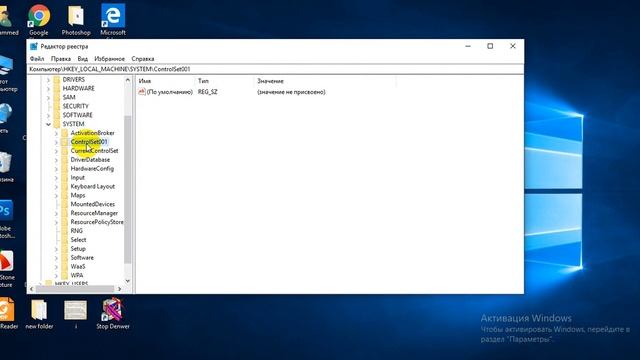This screenshot has height=360, width=640.
Task: Select the ActivationBroker folder icon
Action: coord(64,133)
